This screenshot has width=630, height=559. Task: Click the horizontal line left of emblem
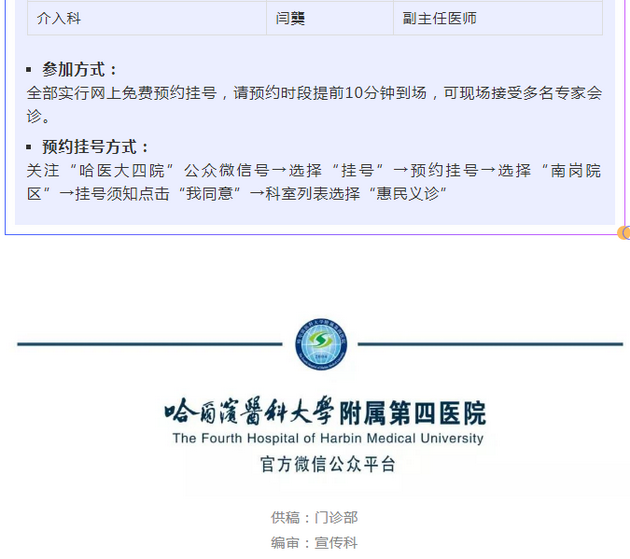(x=150, y=345)
